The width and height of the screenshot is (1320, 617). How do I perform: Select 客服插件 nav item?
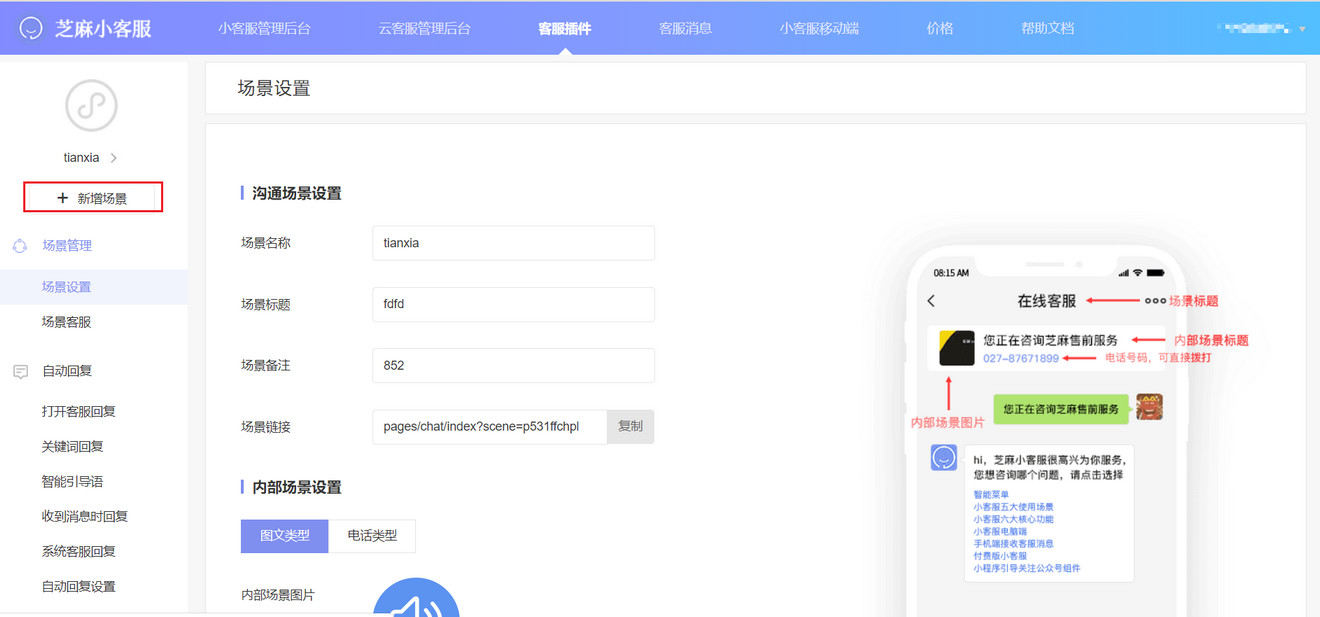pos(565,28)
